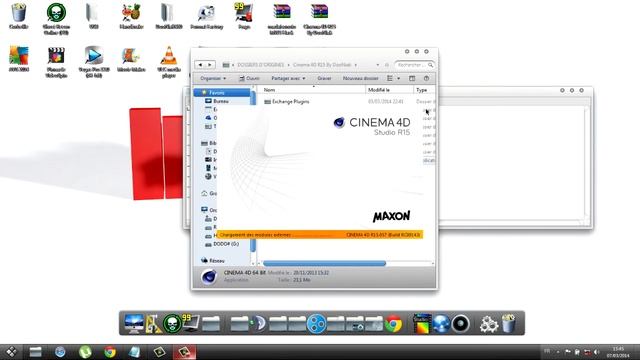This screenshot has height=360, width=640.
Task: Open the trash bin icon in the dock
Action: [x=509, y=323]
